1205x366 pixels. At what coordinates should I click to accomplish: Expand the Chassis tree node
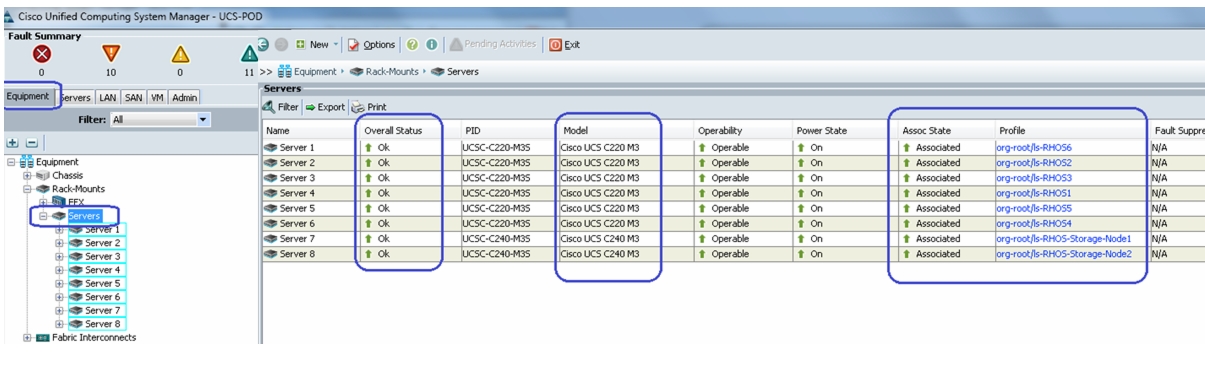coord(27,175)
